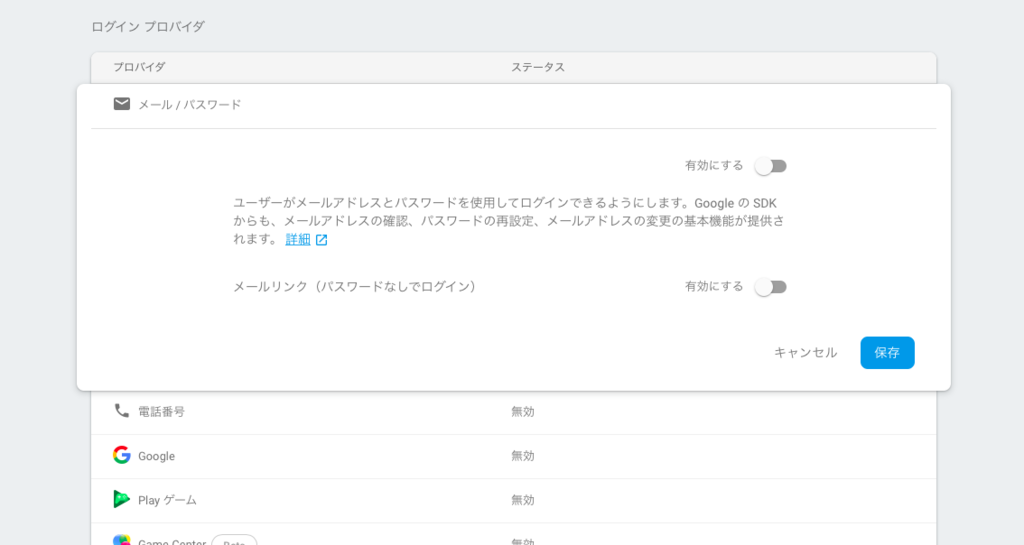Click the envelope icon beside メール / パスワード
Screen dimensions: 1024x545
coord(121,104)
